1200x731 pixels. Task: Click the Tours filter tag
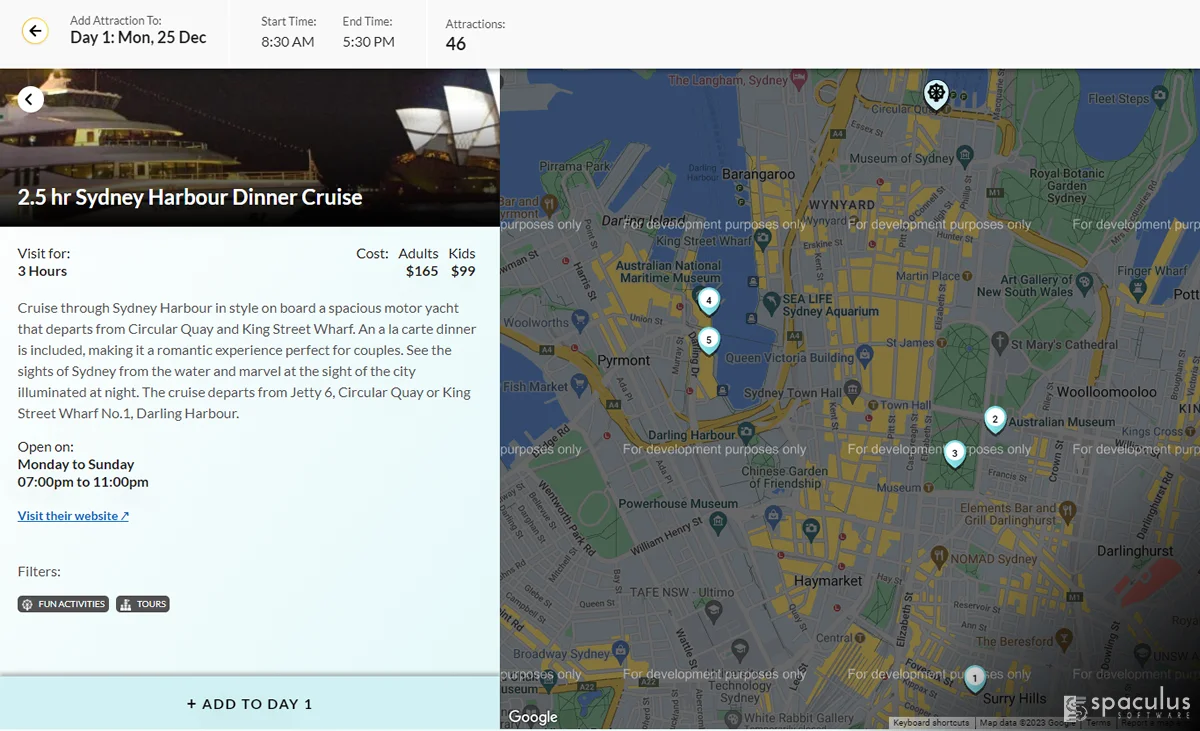click(143, 604)
